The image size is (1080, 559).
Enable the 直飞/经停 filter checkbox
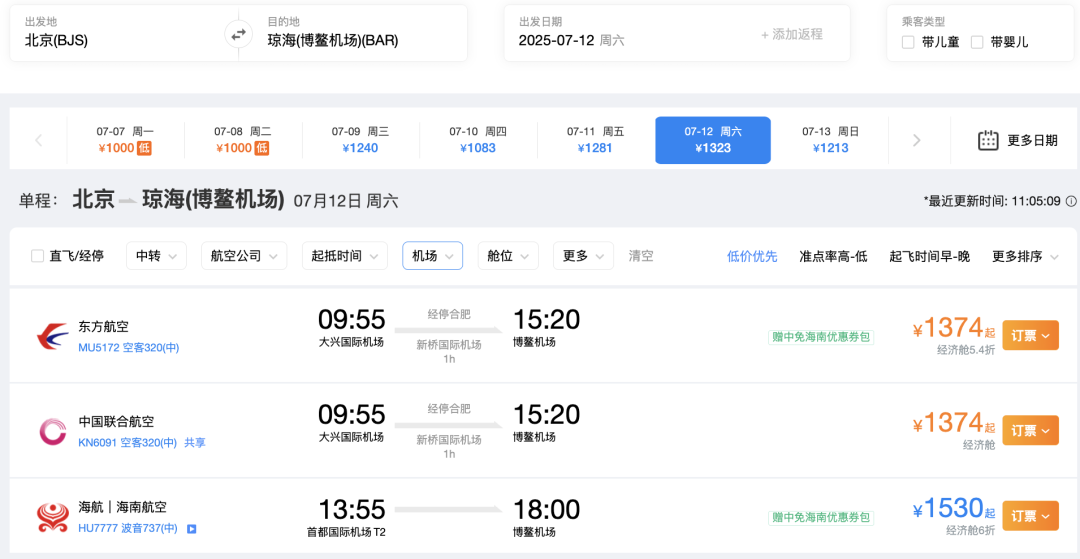37,256
